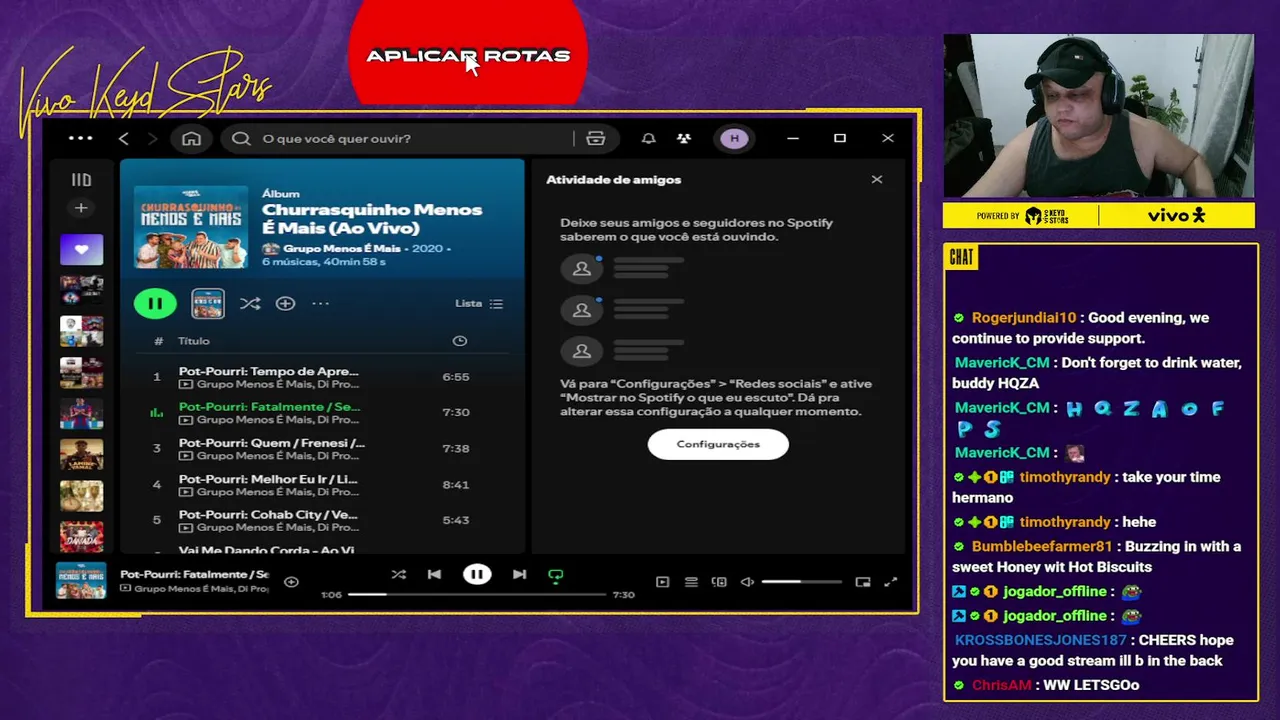Click username 'KROSSBONESJONES187' in chat
This screenshot has height=720, width=1280.
[x=1040, y=640]
